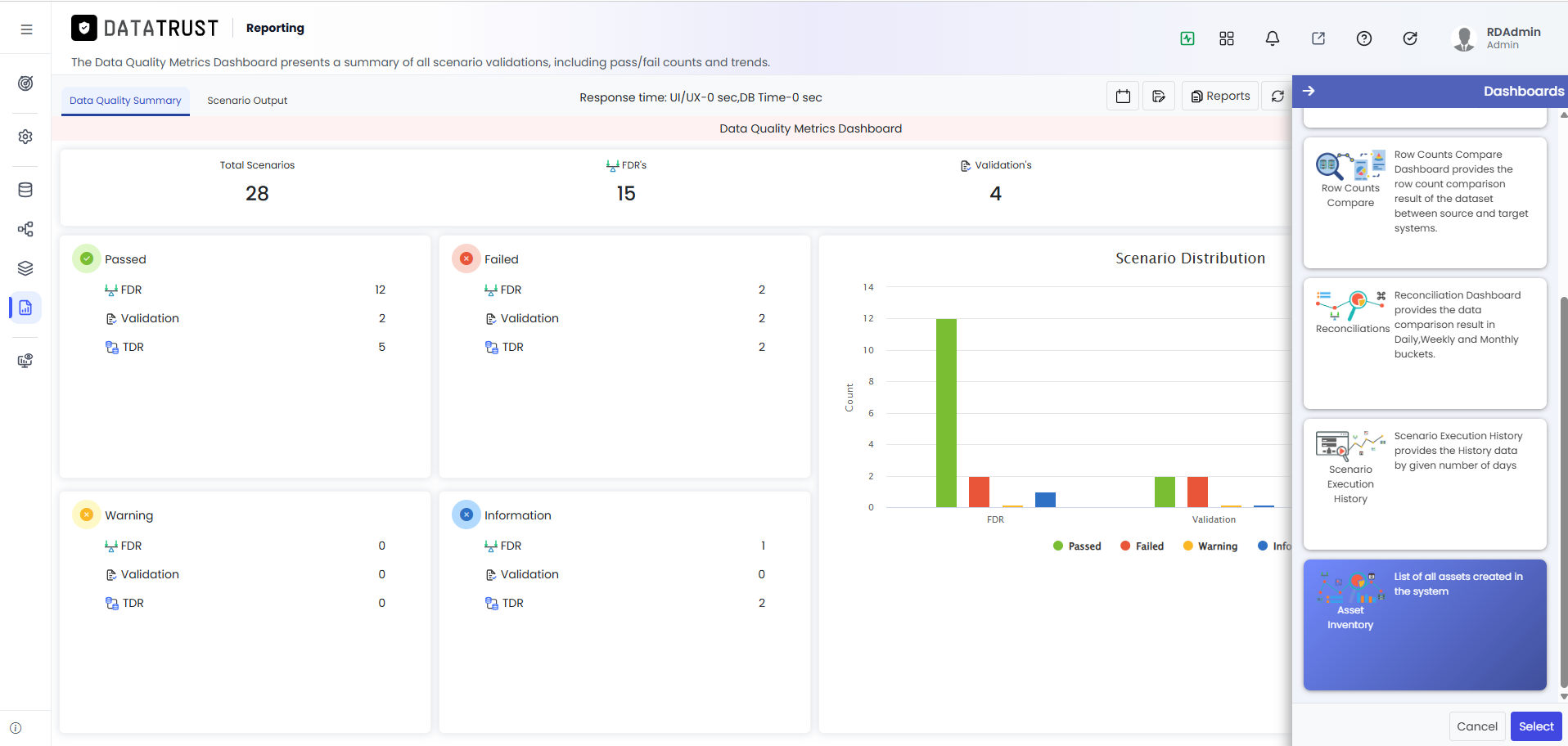Open the target goals sidebar icon
The image size is (1568, 746).
[x=25, y=83]
